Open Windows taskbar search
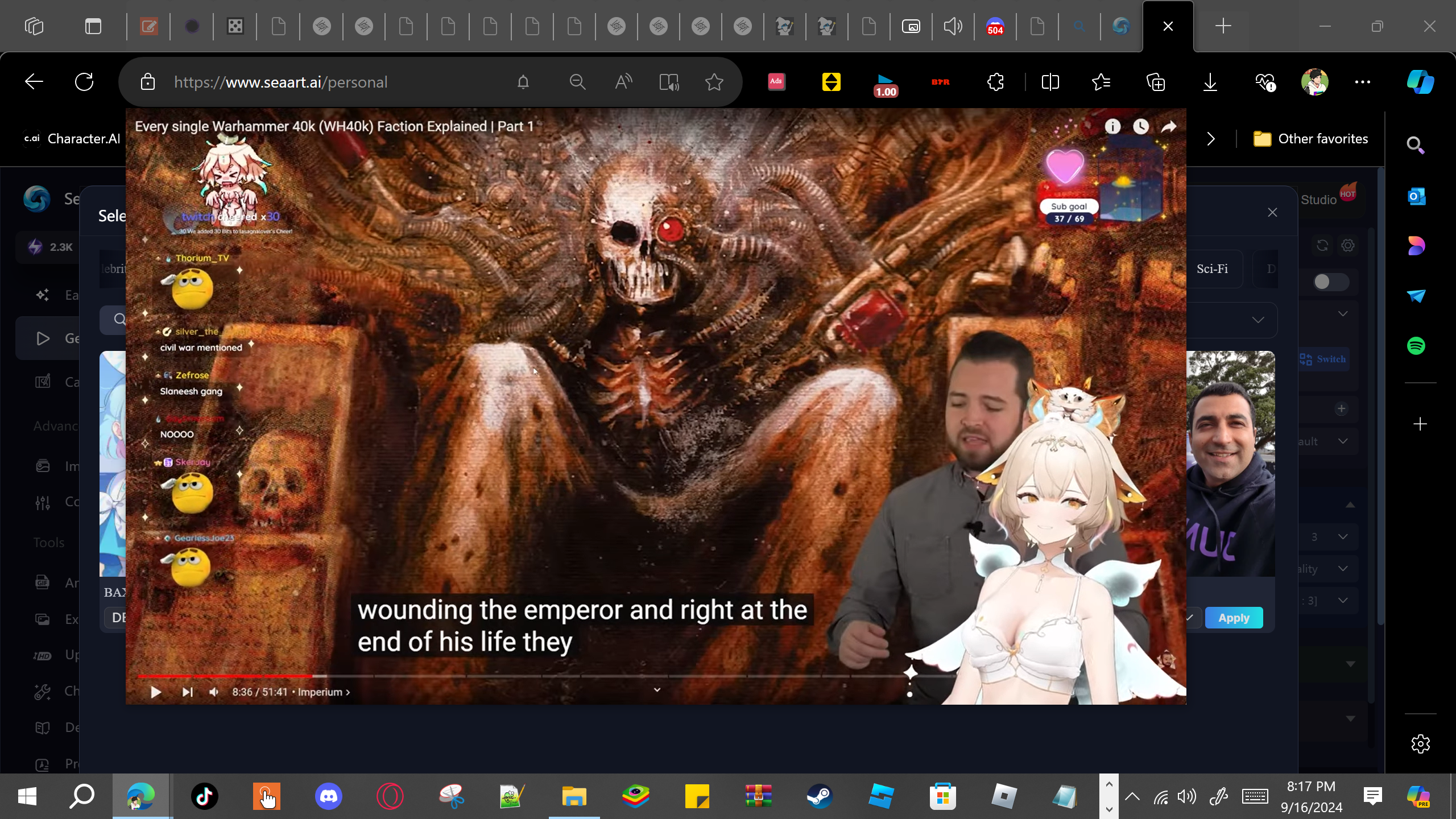This screenshot has height=819, width=1456. click(x=82, y=796)
